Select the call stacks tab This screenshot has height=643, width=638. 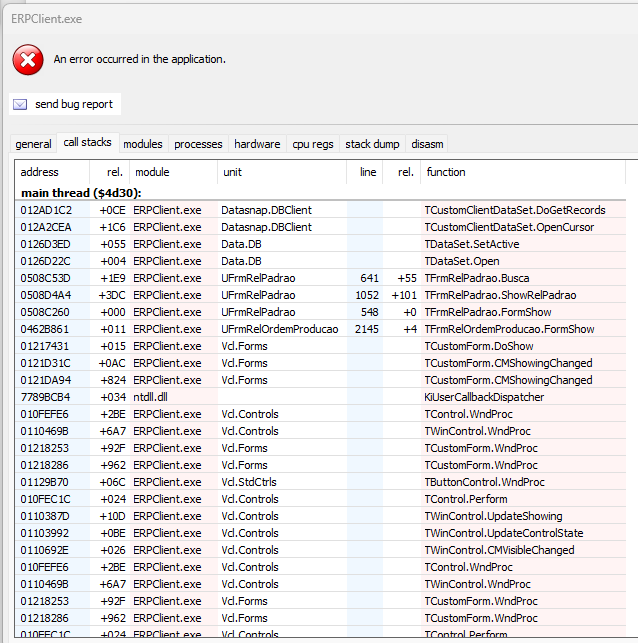click(87, 143)
